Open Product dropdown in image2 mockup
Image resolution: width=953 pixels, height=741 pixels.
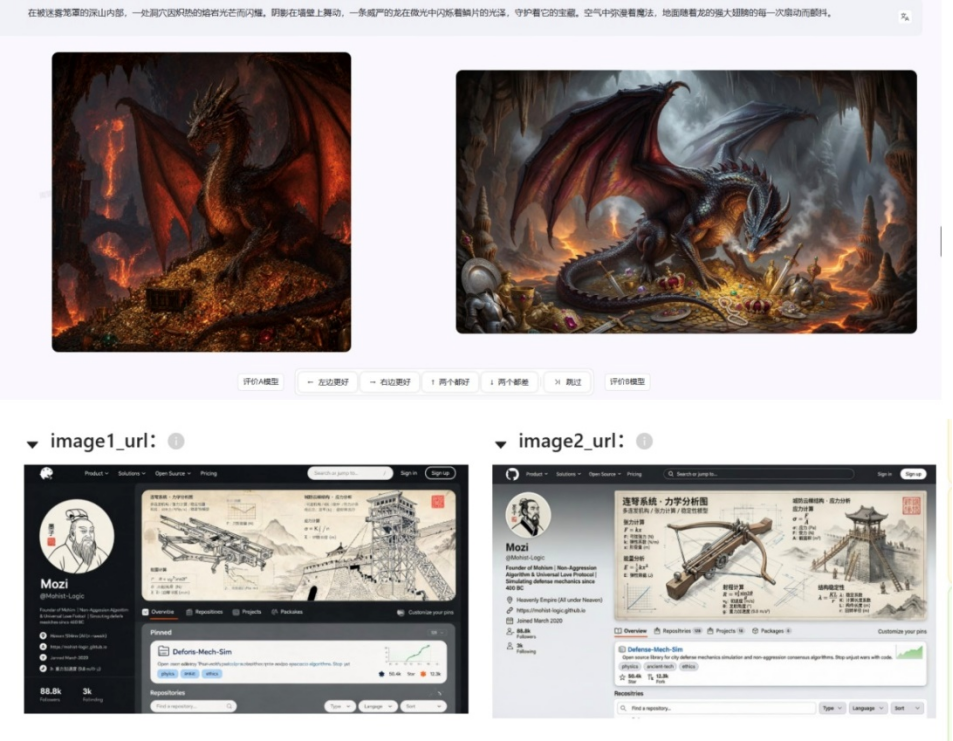(538, 474)
